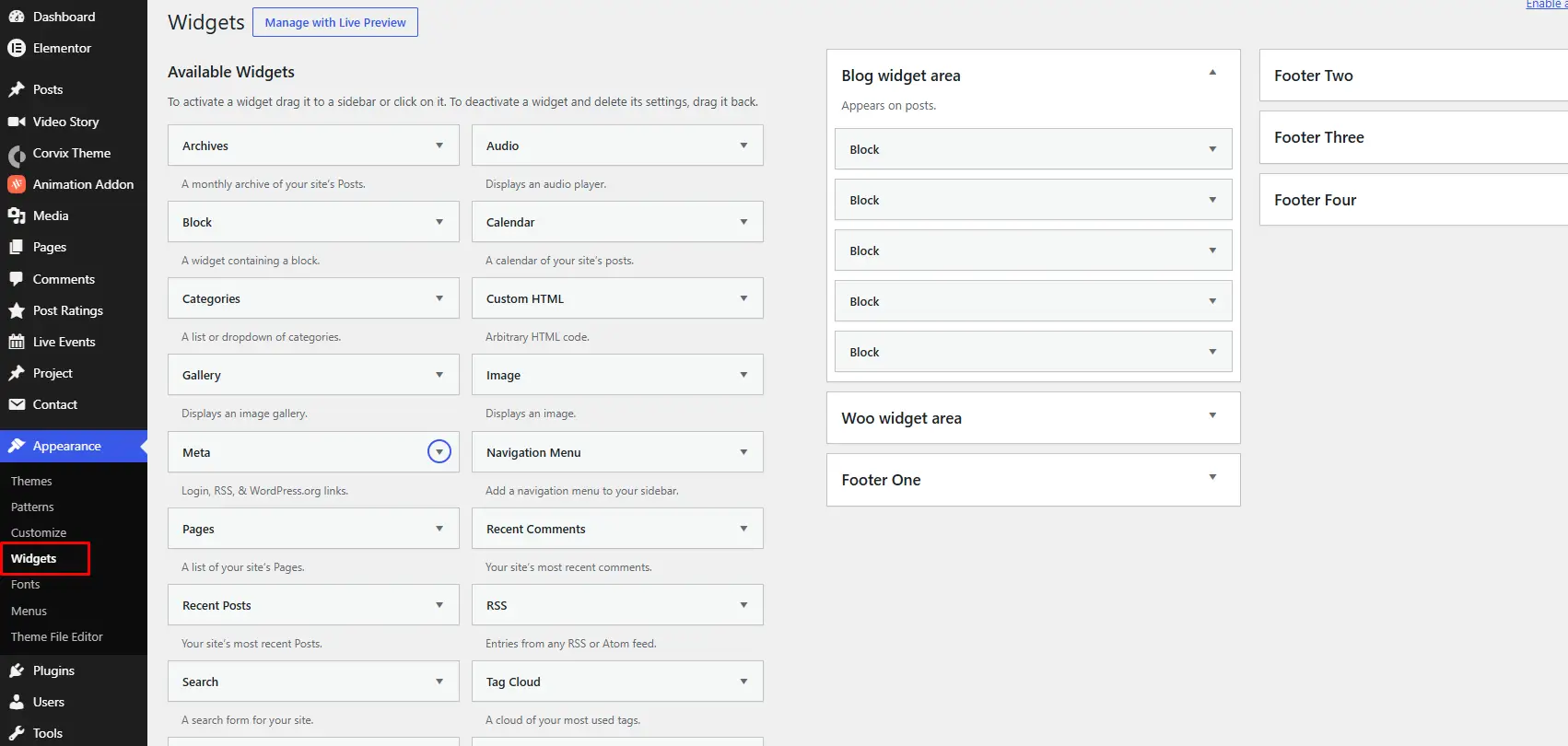The width and height of the screenshot is (1568, 746).
Task: Click the Plugins plug icon
Action: [17, 670]
